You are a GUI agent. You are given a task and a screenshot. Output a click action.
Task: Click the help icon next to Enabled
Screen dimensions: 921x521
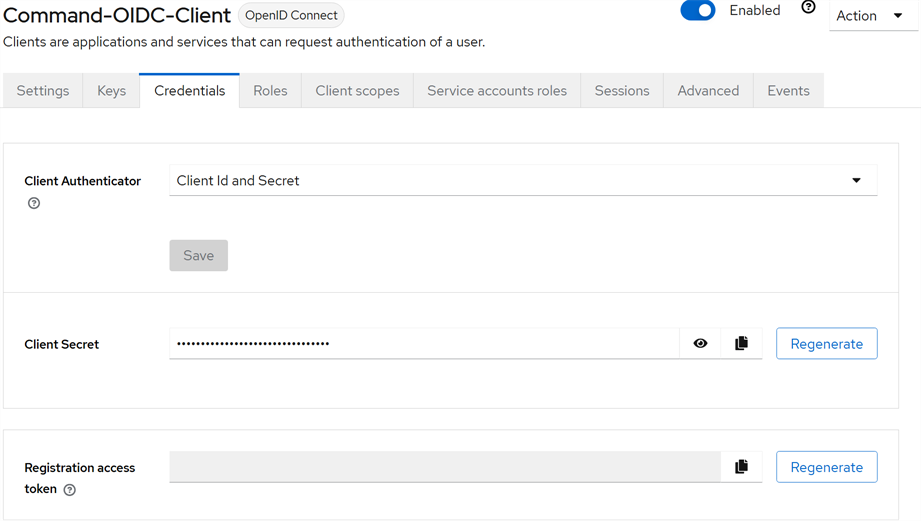[x=808, y=8]
